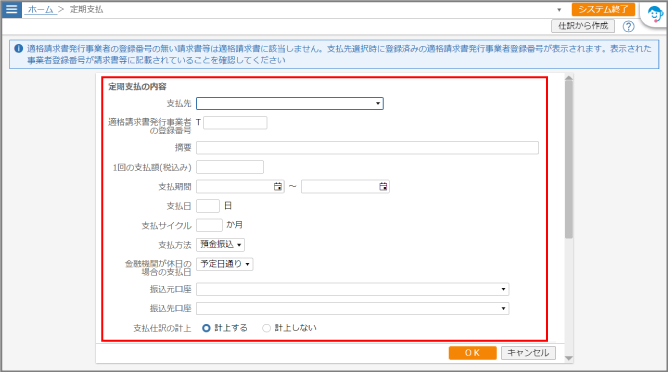Open the help question mark icon
The height and width of the screenshot is (372, 668).
628,26
